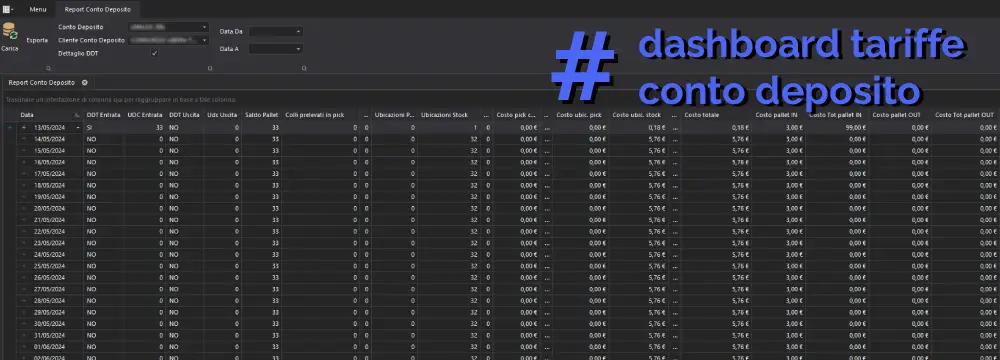Select the '99,00 €' cell in Costo Tot pallet IN

pyautogui.click(x=837, y=128)
